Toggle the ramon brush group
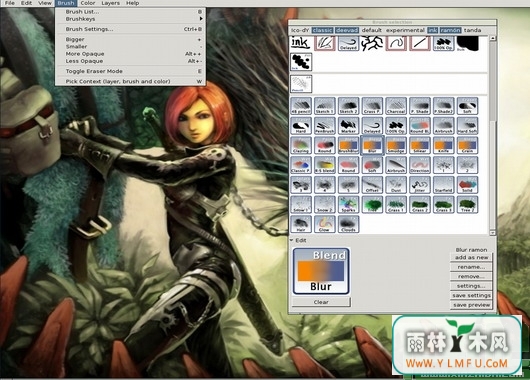 (x=450, y=30)
